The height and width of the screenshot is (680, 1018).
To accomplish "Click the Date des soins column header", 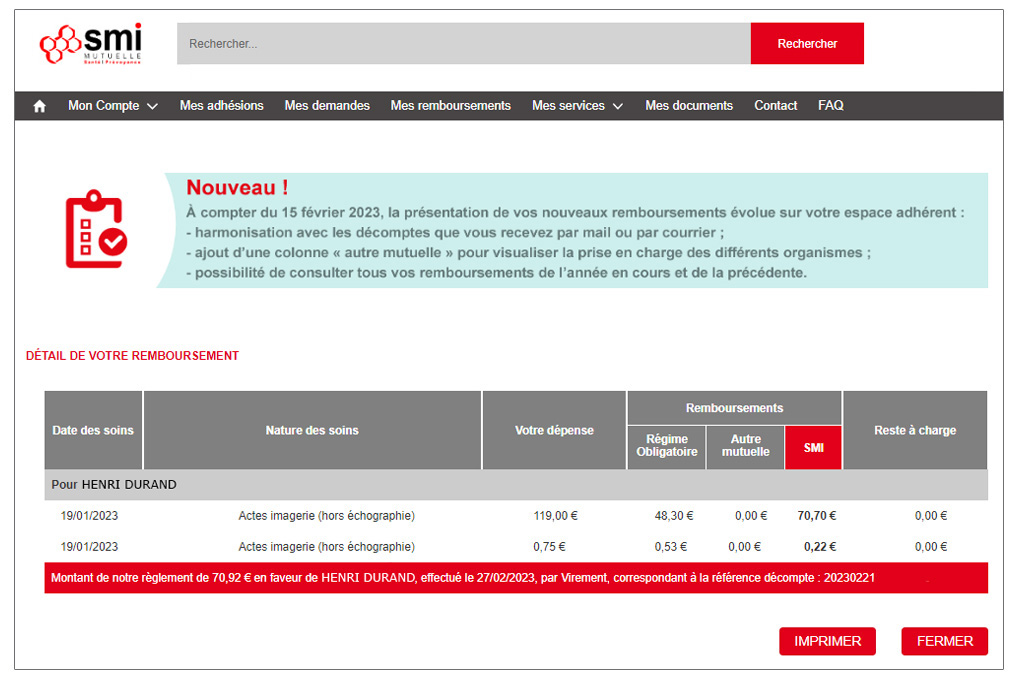I will click(93, 430).
